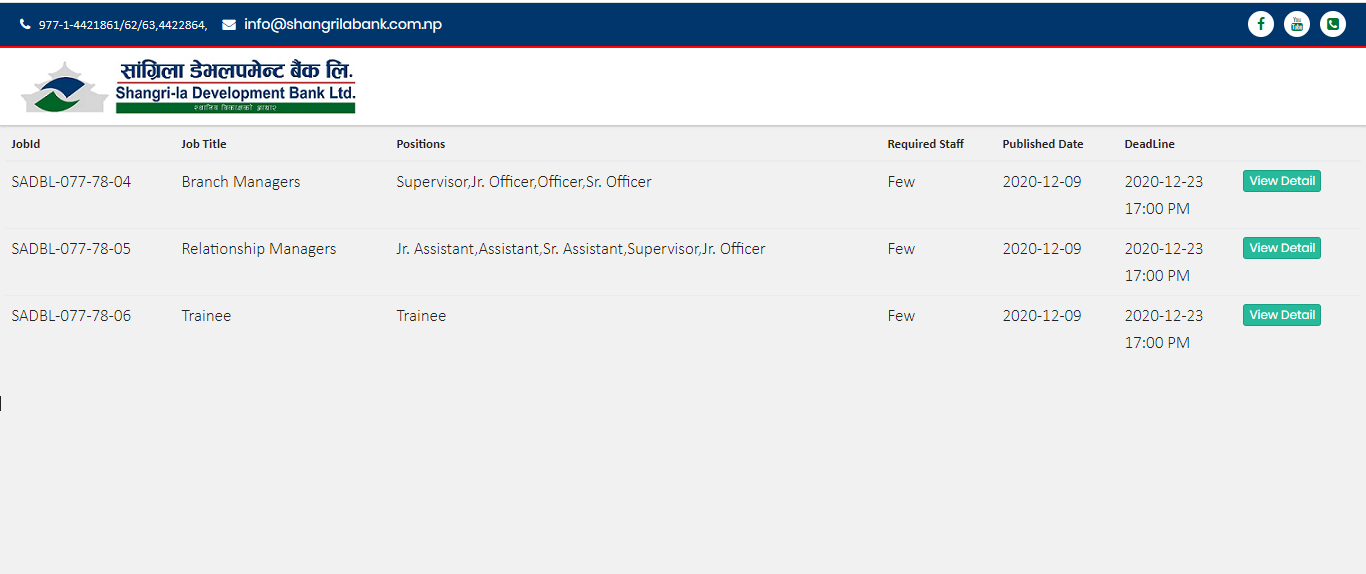Select job ID SADBL-077-78-04

(x=71, y=182)
